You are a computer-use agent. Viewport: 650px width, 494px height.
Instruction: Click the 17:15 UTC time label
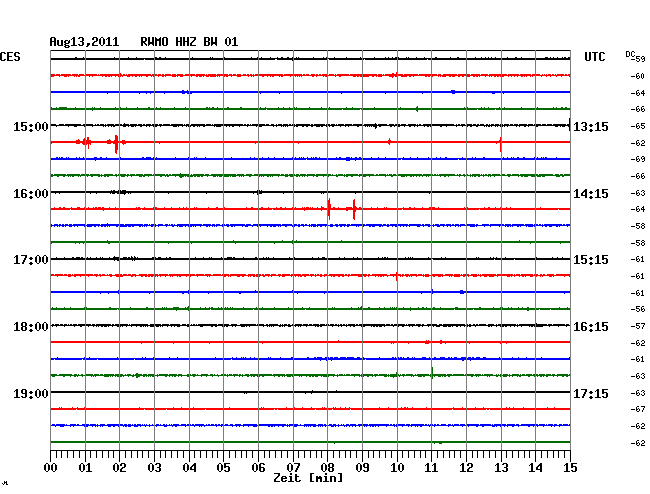(591, 393)
